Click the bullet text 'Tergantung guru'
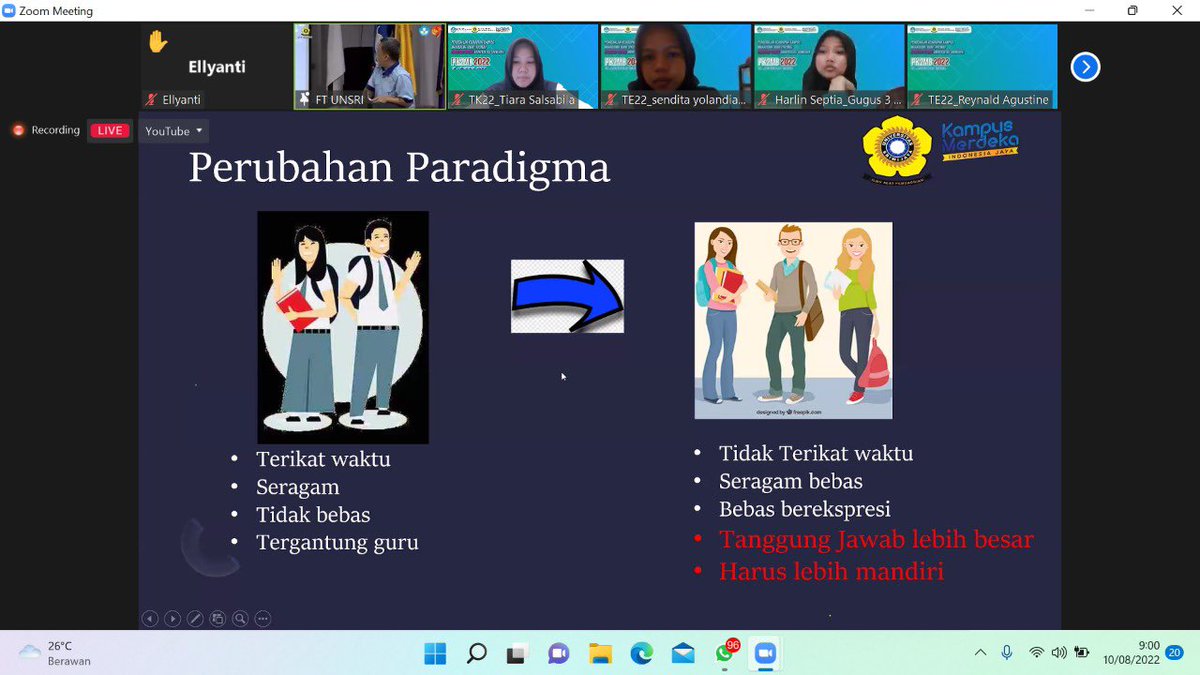 pyautogui.click(x=337, y=543)
